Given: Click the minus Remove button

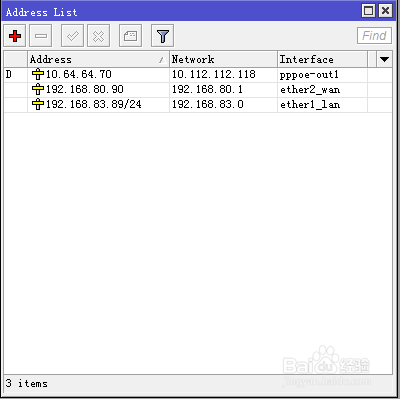Looking at the screenshot, I should tap(41, 36).
